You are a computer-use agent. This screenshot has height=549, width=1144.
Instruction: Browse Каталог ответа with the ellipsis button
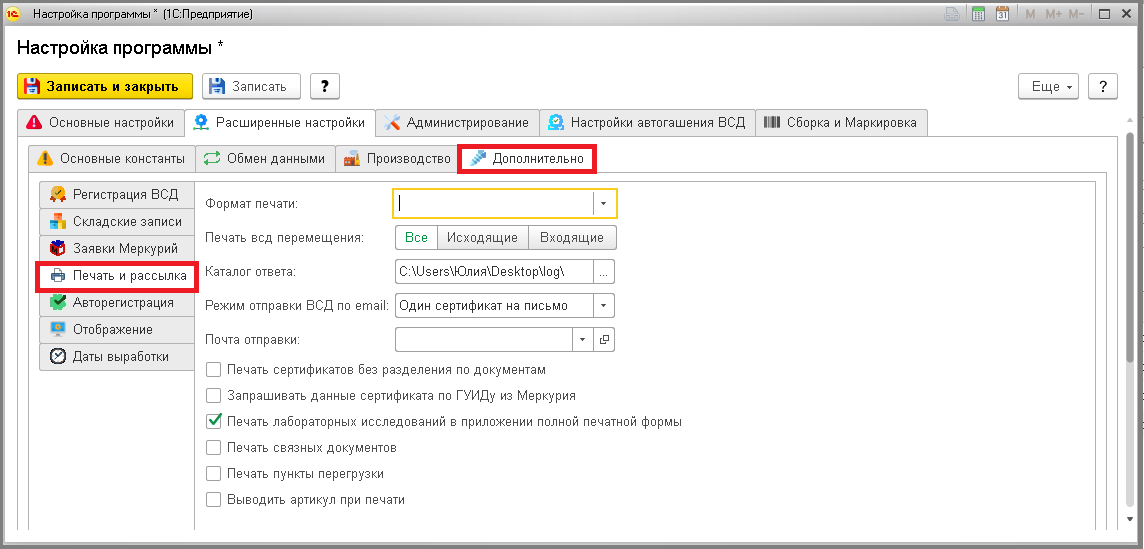[604, 272]
